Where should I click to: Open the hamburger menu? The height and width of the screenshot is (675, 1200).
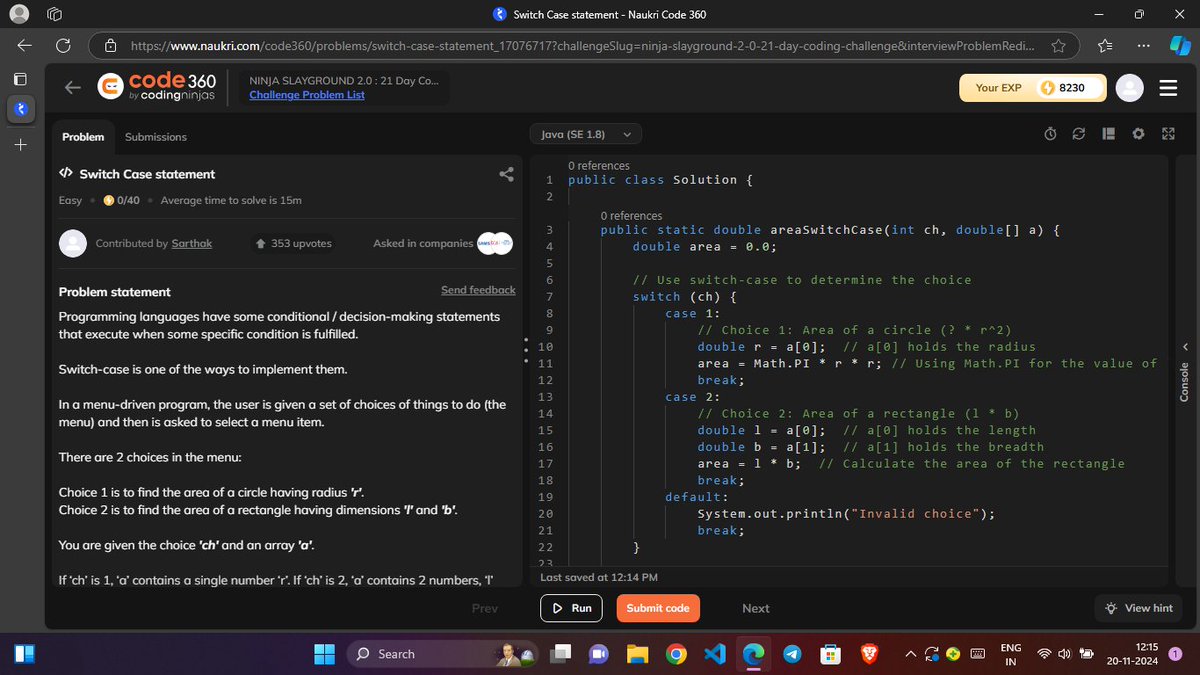1168,88
